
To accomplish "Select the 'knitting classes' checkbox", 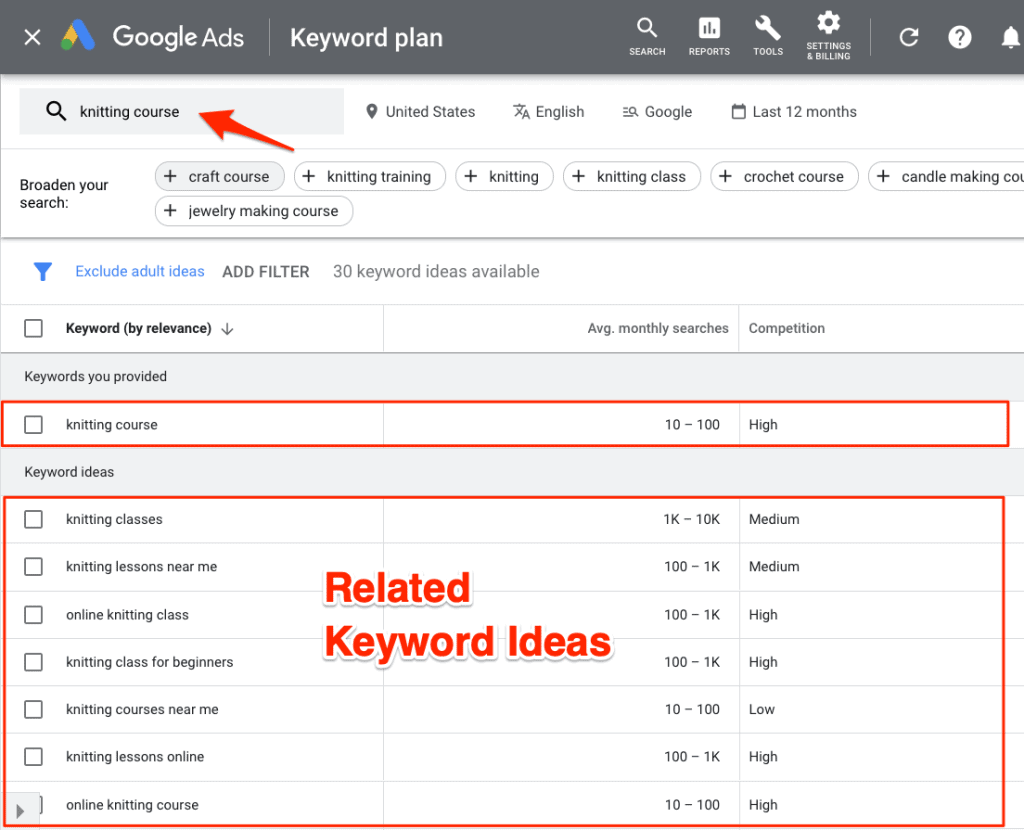I will (34, 519).
